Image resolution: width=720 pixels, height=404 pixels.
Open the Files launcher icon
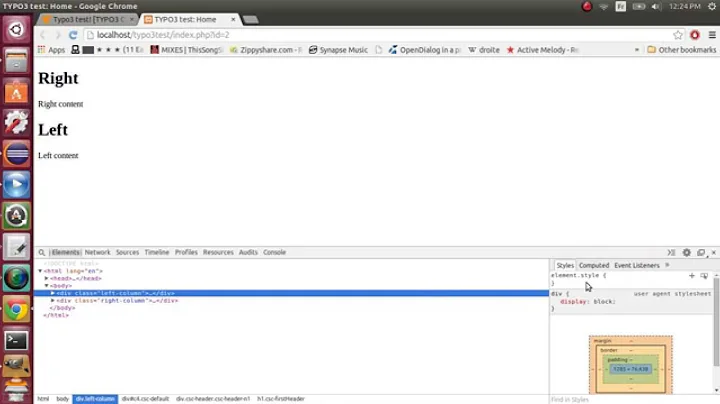16,61
